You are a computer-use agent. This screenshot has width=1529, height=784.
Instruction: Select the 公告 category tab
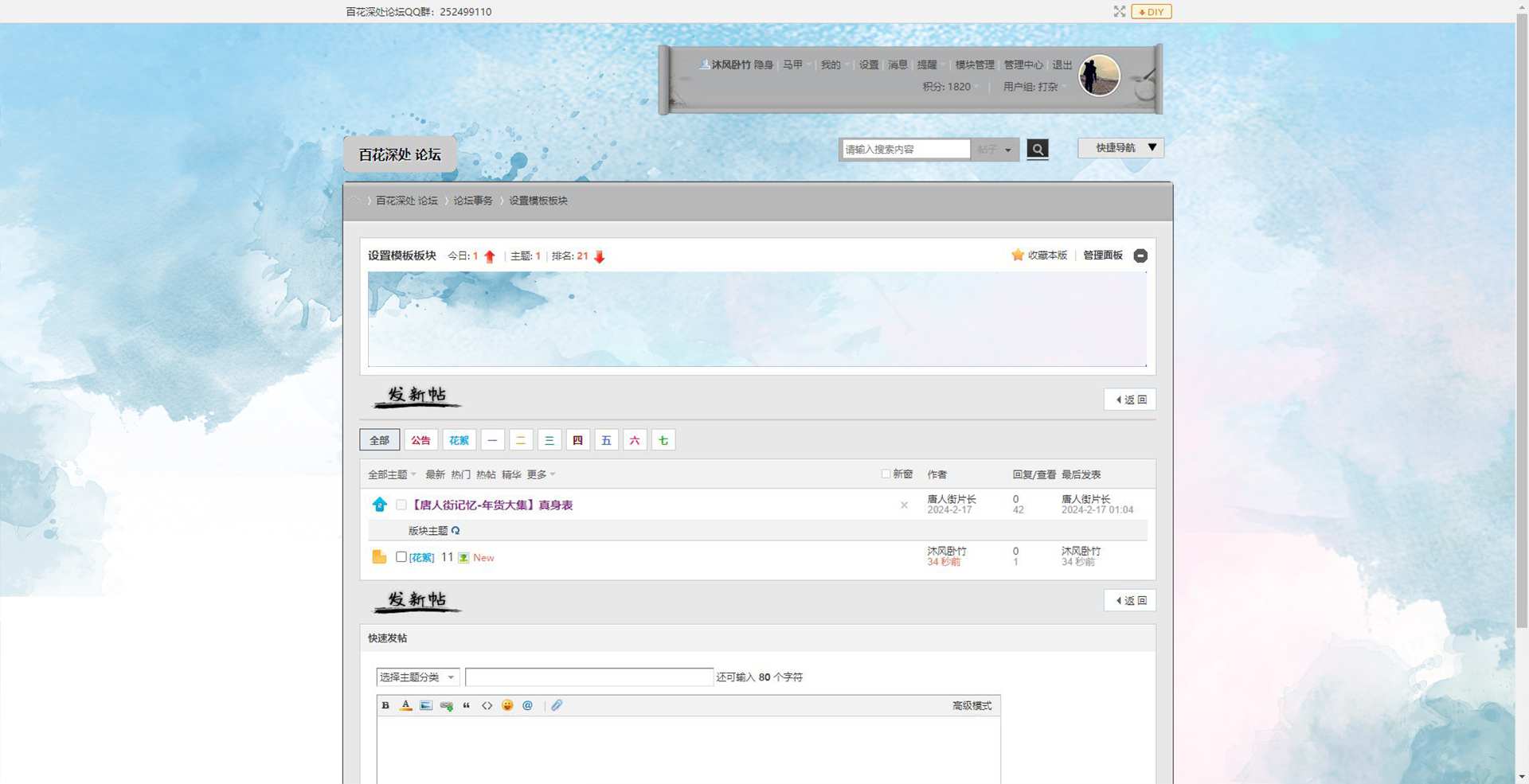[420, 440]
